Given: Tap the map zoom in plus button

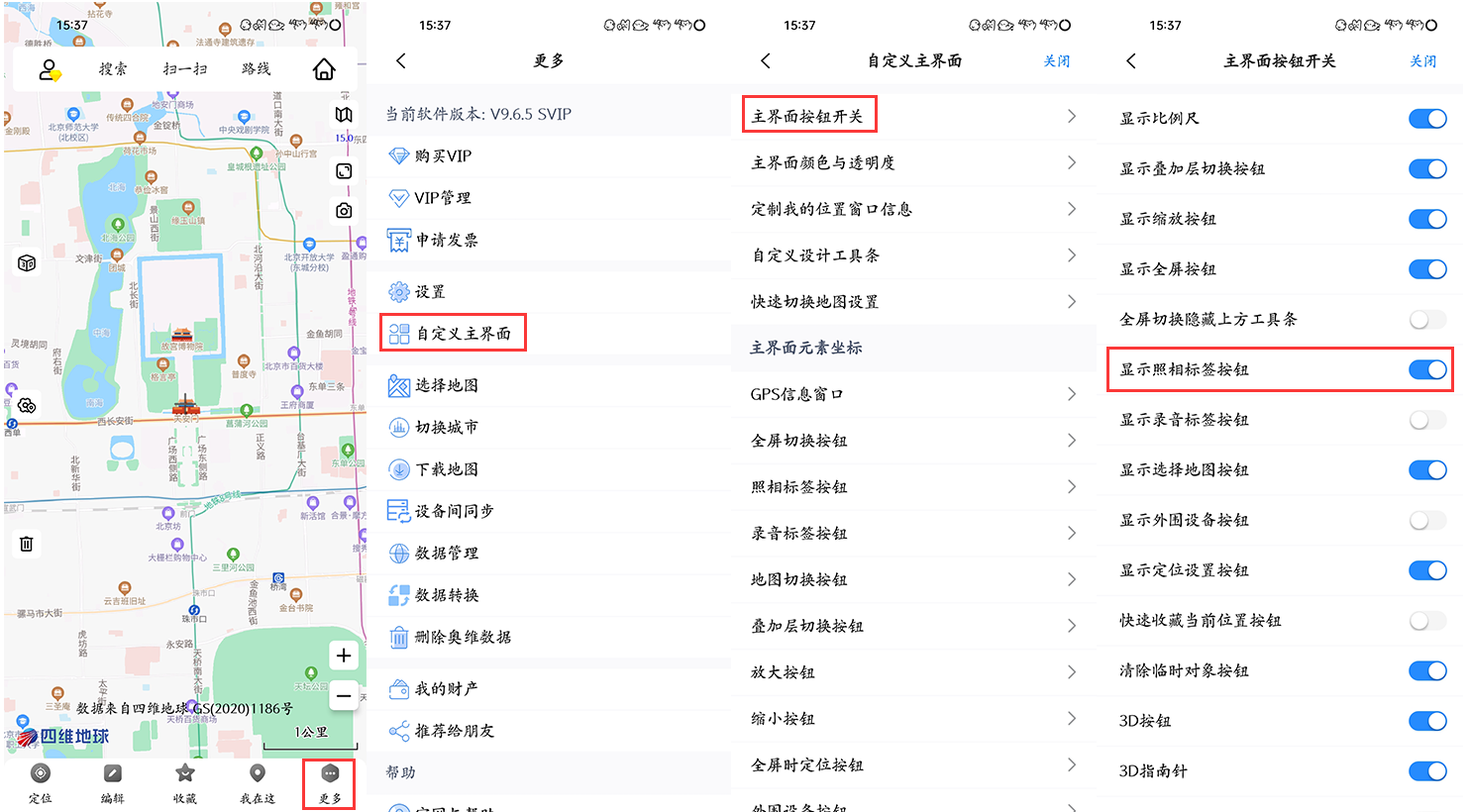Looking at the screenshot, I should (343, 656).
